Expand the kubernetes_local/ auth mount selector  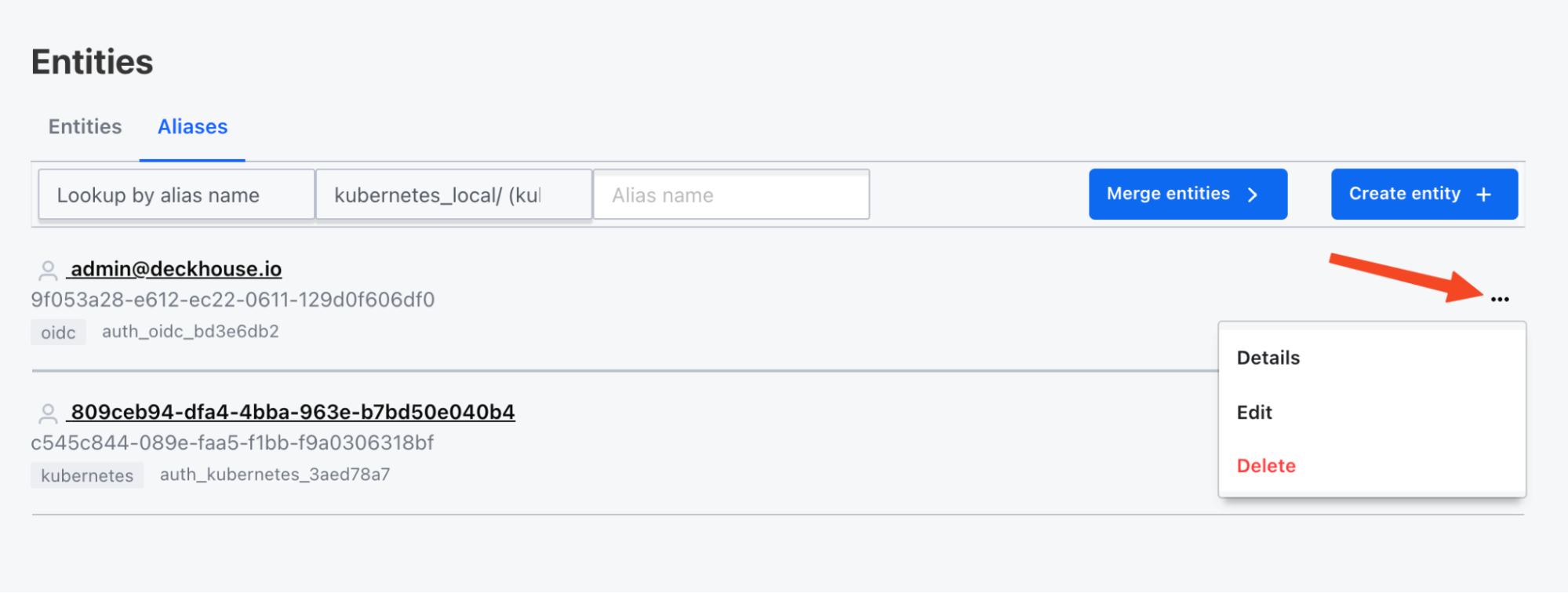point(453,195)
